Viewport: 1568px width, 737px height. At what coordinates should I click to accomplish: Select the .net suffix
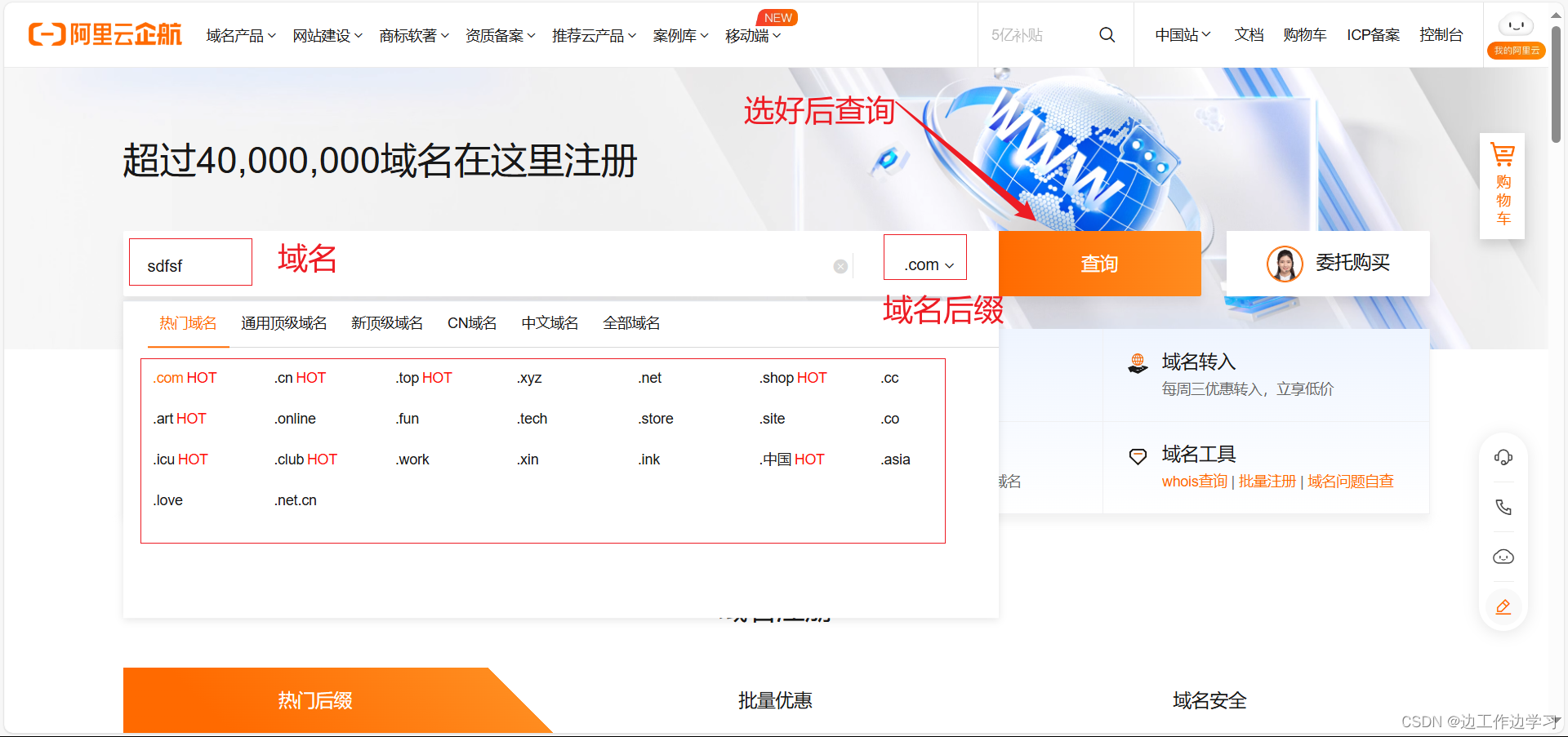[x=650, y=378]
